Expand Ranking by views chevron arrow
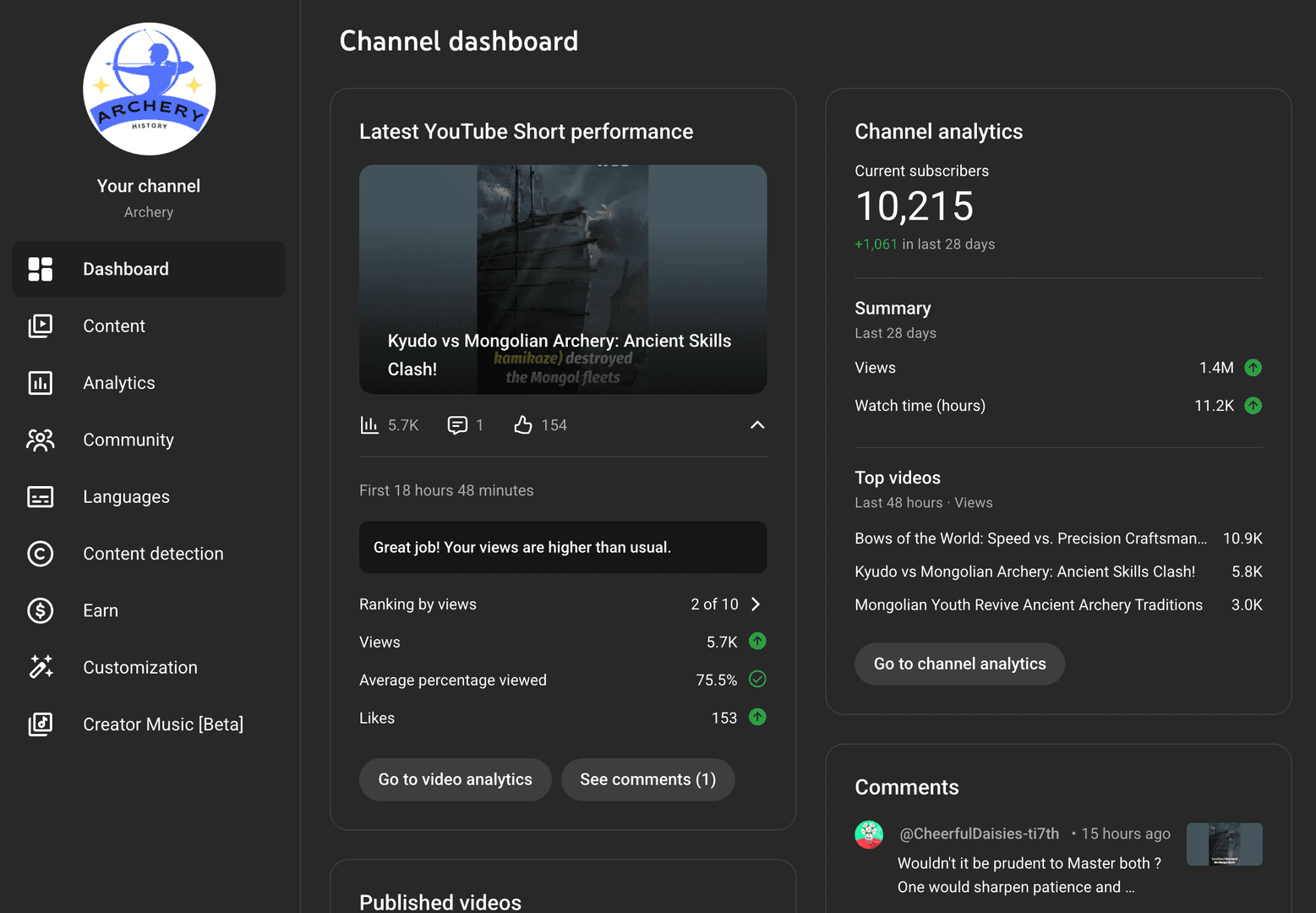The height and width of the screenshot is (913, 1316). pyautogui.click(x=756, y=604)
